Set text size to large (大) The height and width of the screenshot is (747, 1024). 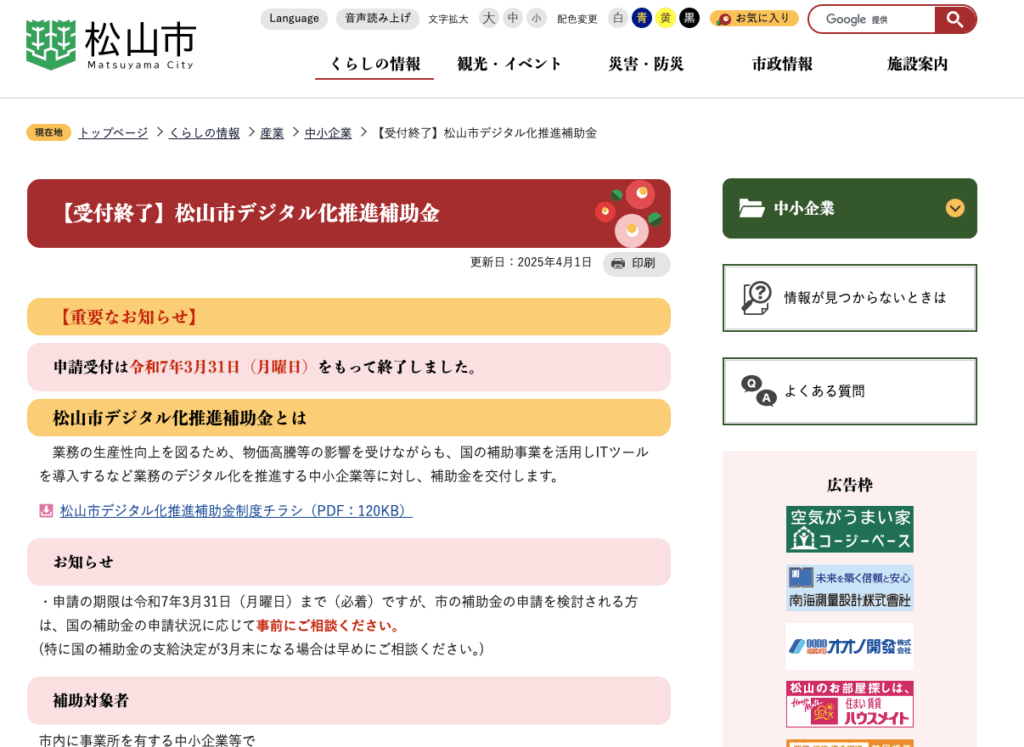488,18
